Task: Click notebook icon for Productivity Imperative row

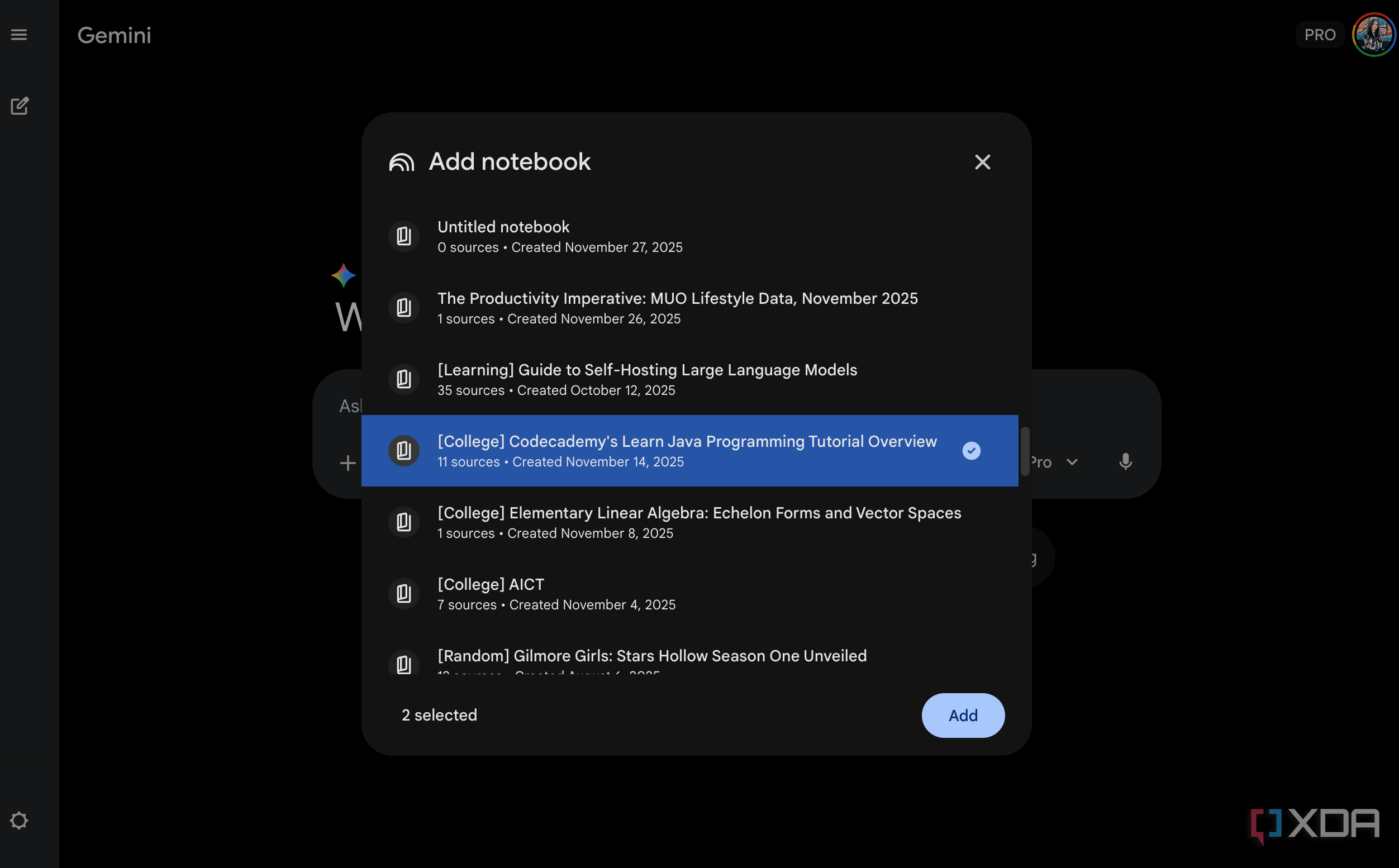Action: [403, 308]
